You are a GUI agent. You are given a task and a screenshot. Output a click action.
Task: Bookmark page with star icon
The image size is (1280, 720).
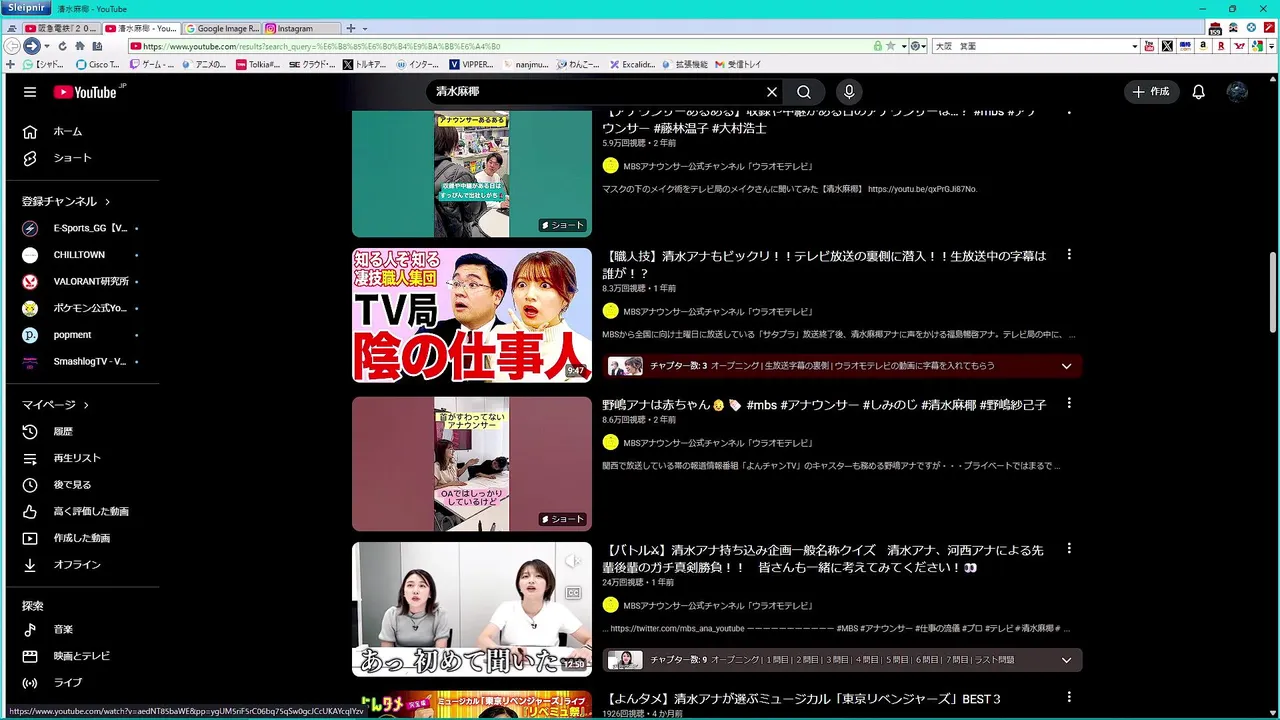click(x=890, y=46)
